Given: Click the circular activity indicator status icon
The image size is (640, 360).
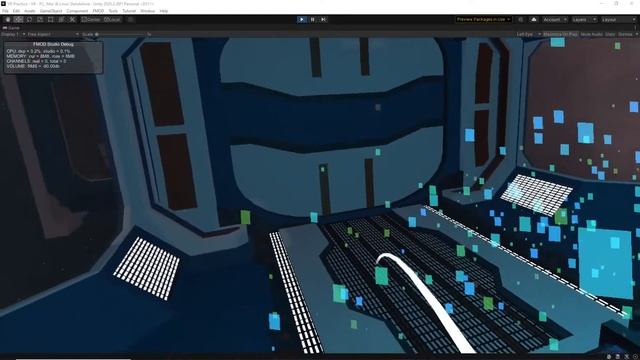Looking at the screenshot, I should 636,357.
